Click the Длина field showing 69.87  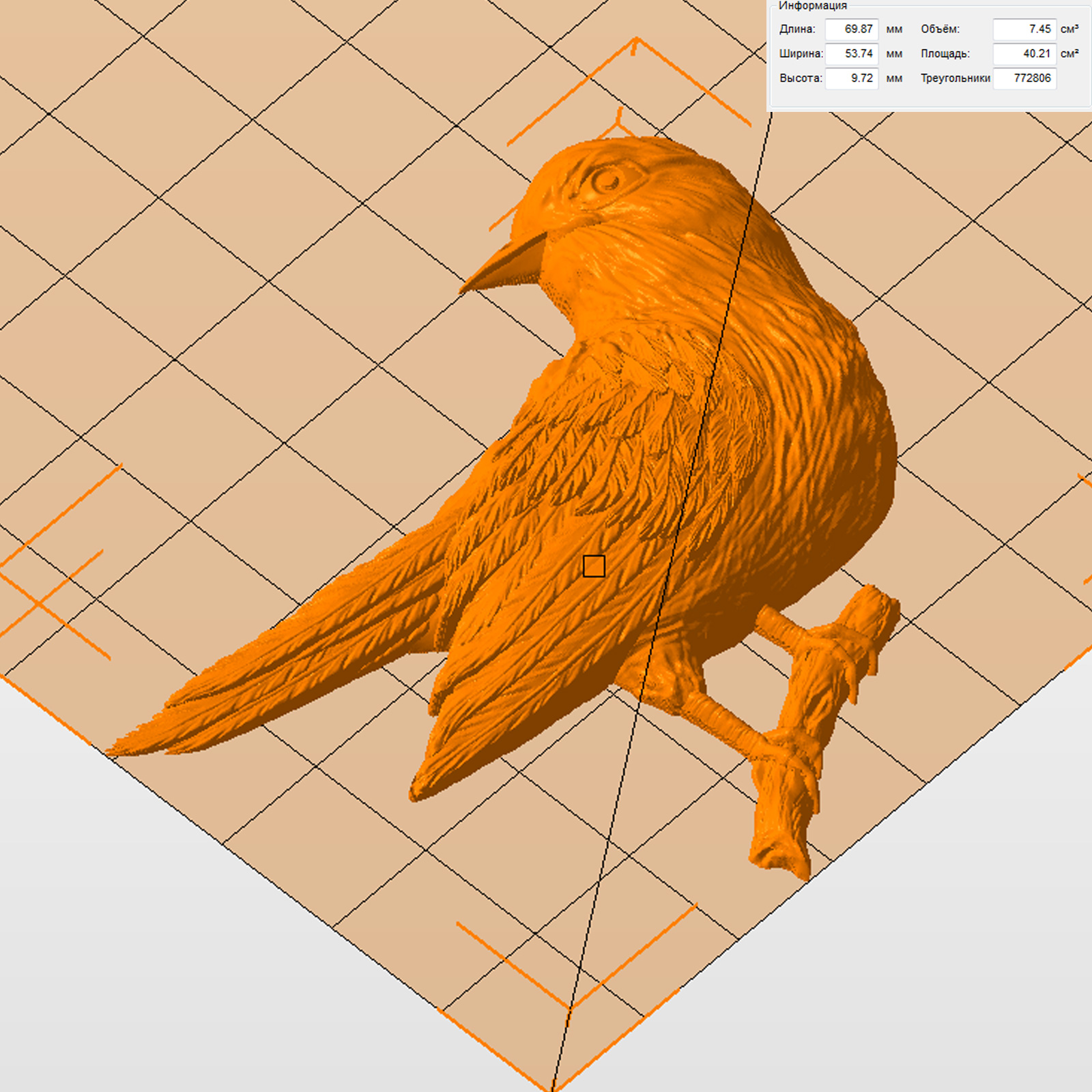[851, 29]
